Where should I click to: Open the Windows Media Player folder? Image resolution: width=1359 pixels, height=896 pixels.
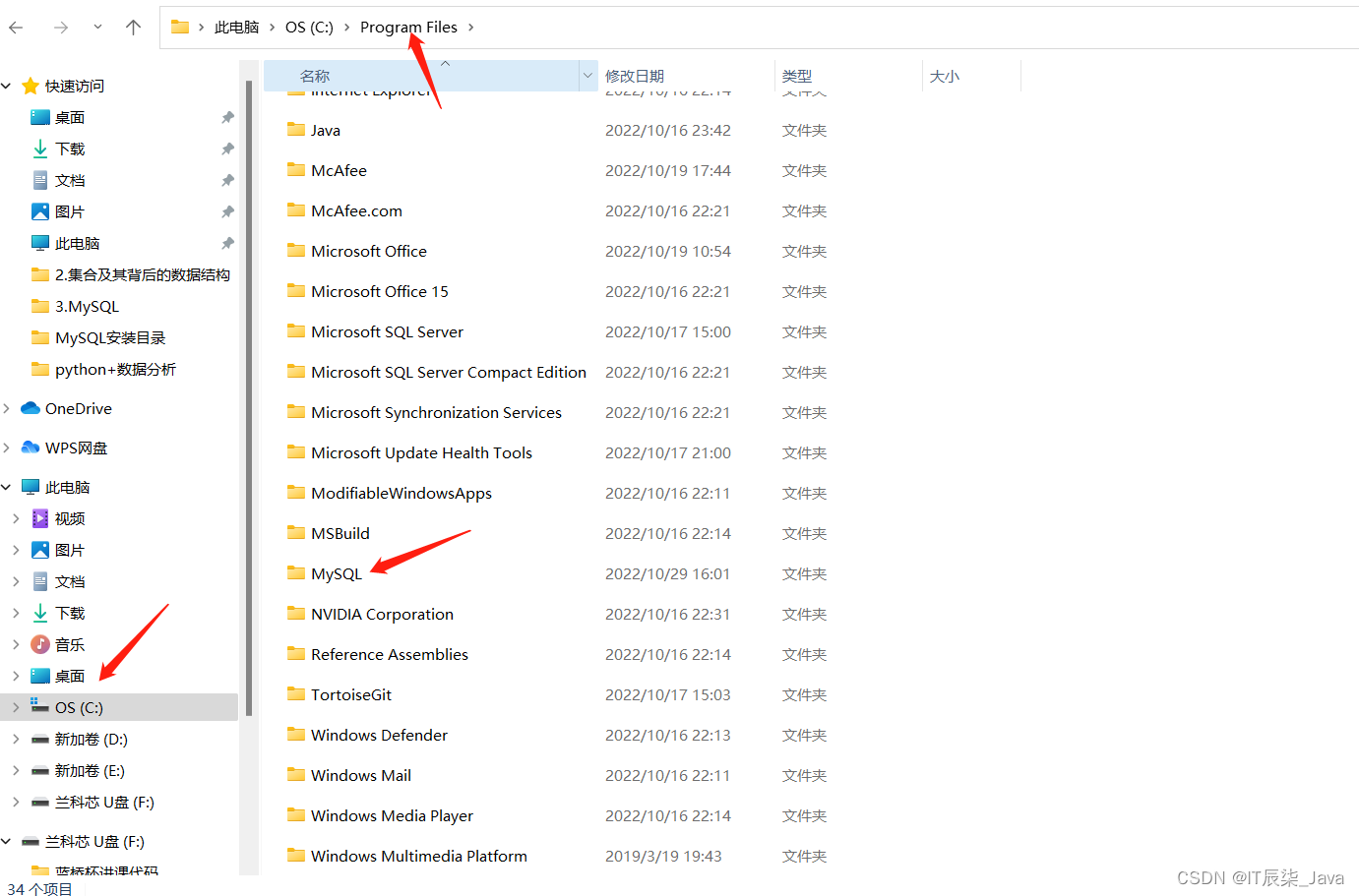(x=392, y=815)
